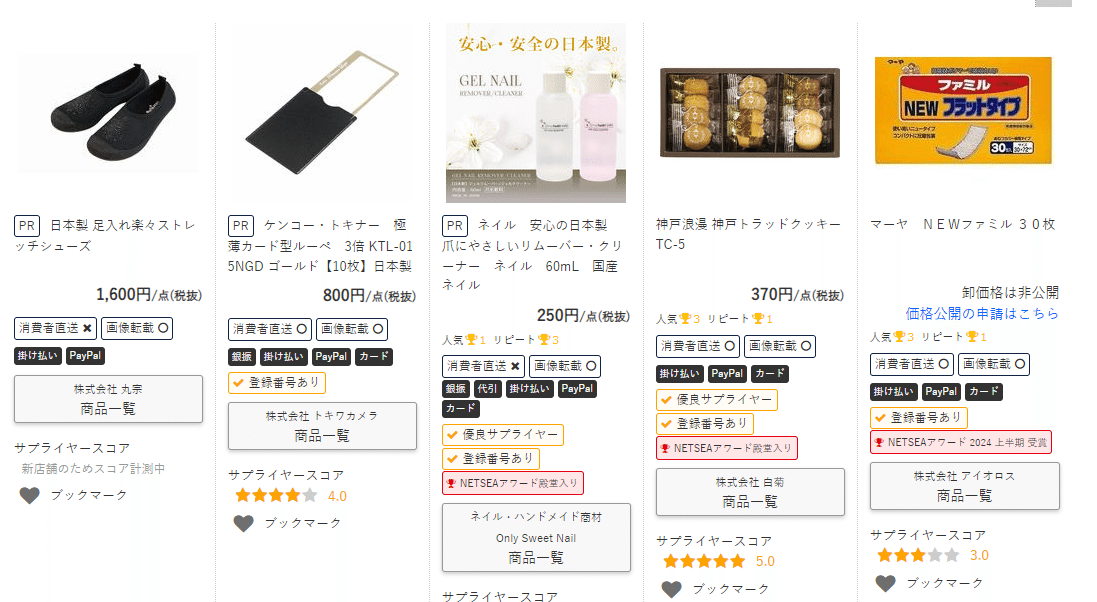Click heart bookmark icon under Tokiwa Camera listing
The height and width of the screenshot is (602, 1097).
(243, 524)
